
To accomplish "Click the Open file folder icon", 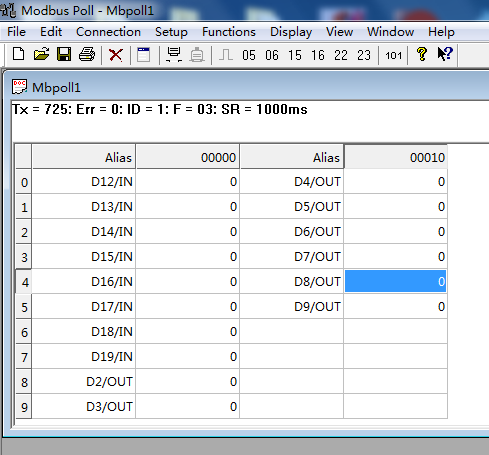I will (x=41, y=54).
